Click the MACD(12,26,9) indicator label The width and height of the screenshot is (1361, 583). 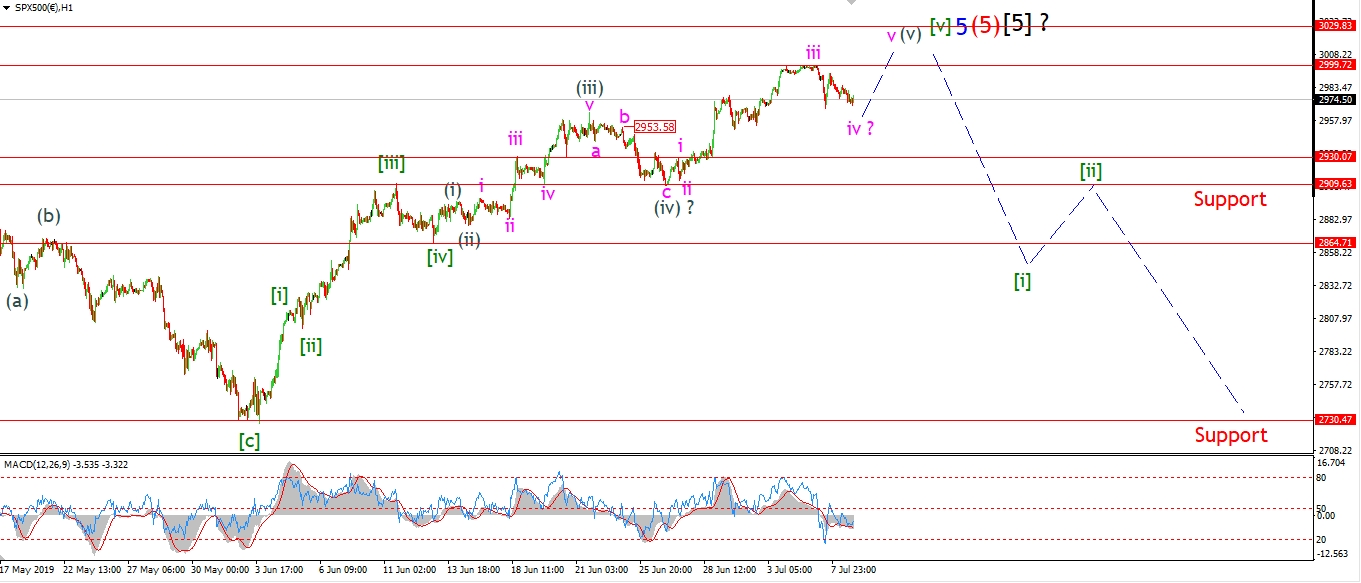65,464
